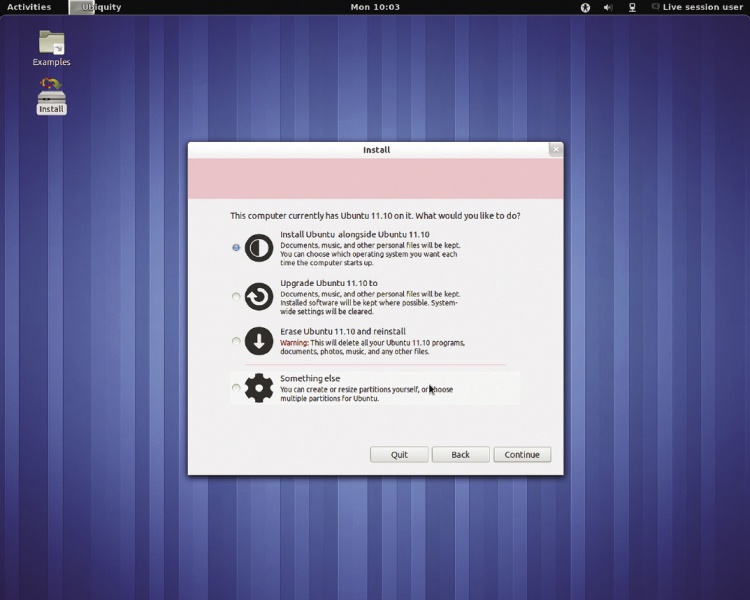Click the down-arrow erase and reinstall icon

(x=259, y=341)
